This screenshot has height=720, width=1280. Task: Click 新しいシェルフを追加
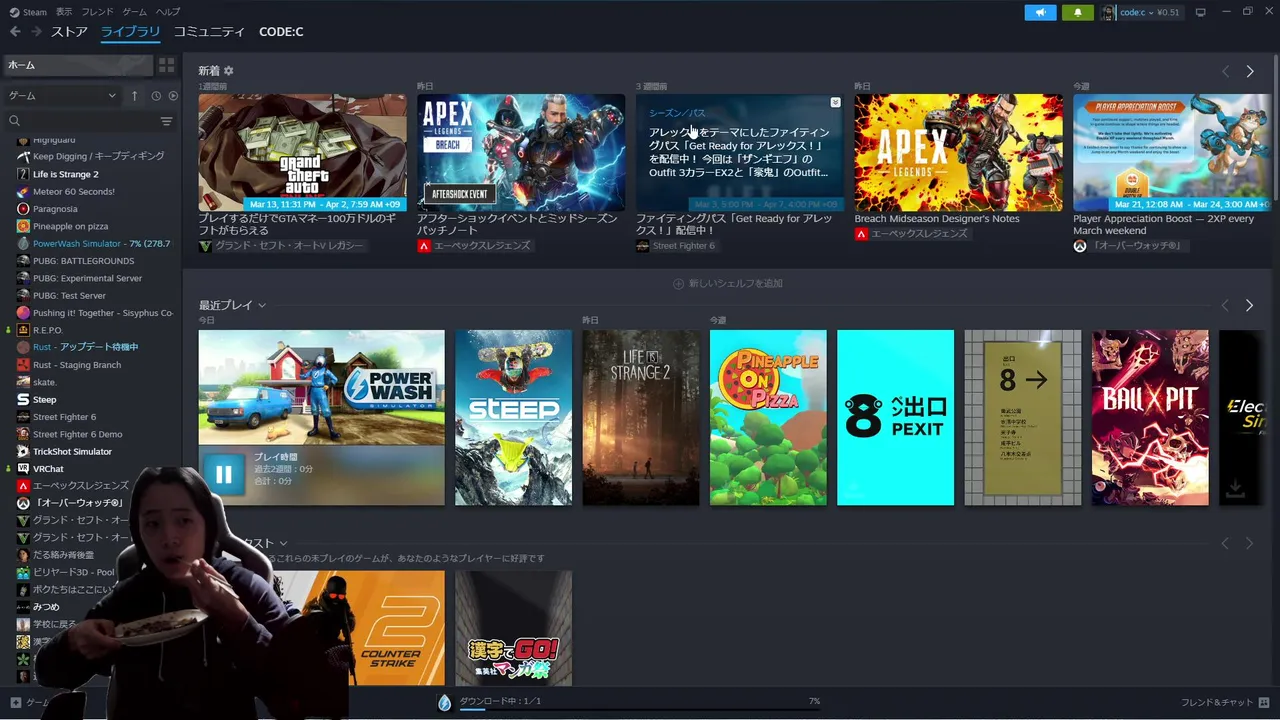[729, 284]
